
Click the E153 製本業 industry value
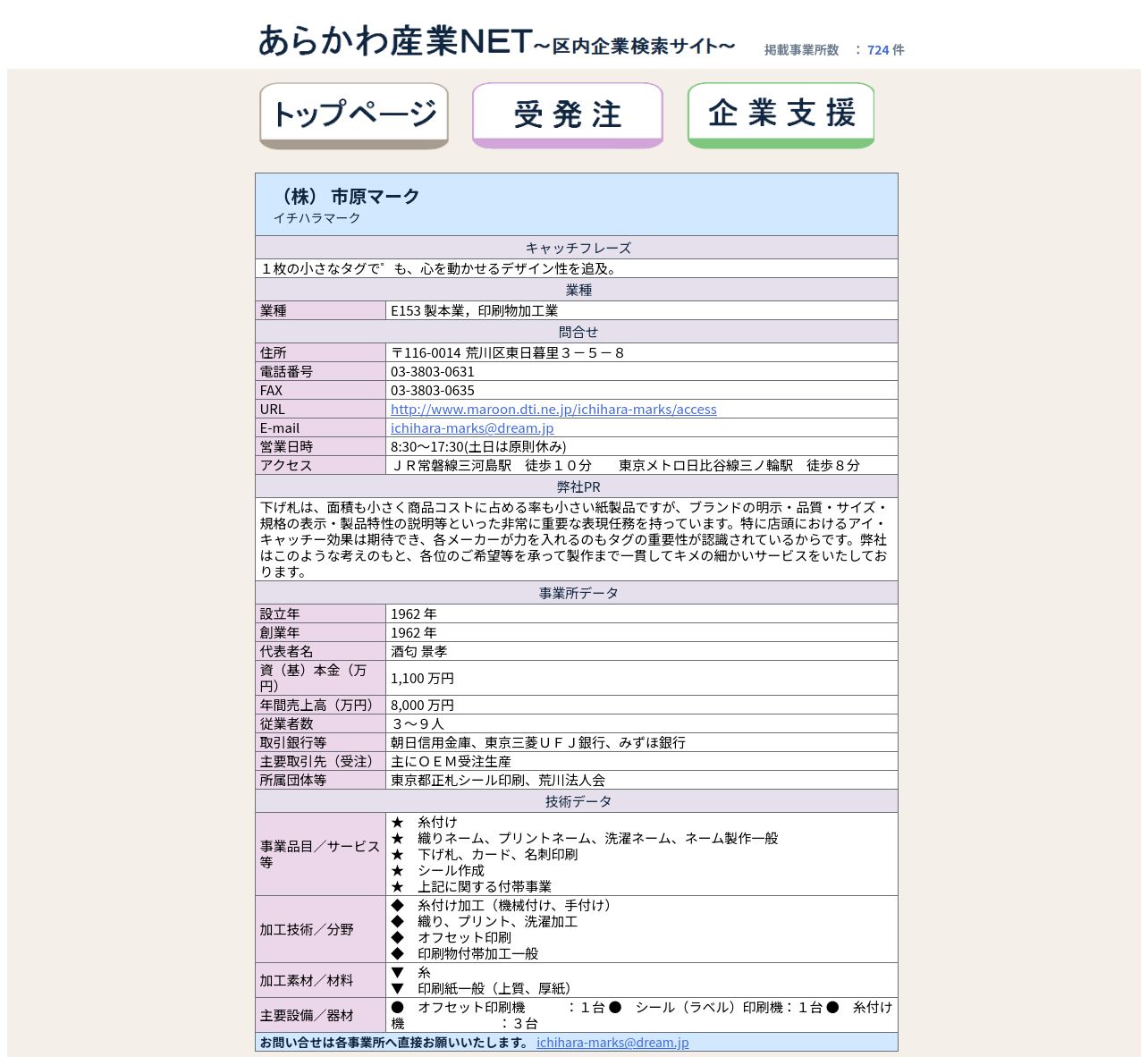click(x=474, y=311)
